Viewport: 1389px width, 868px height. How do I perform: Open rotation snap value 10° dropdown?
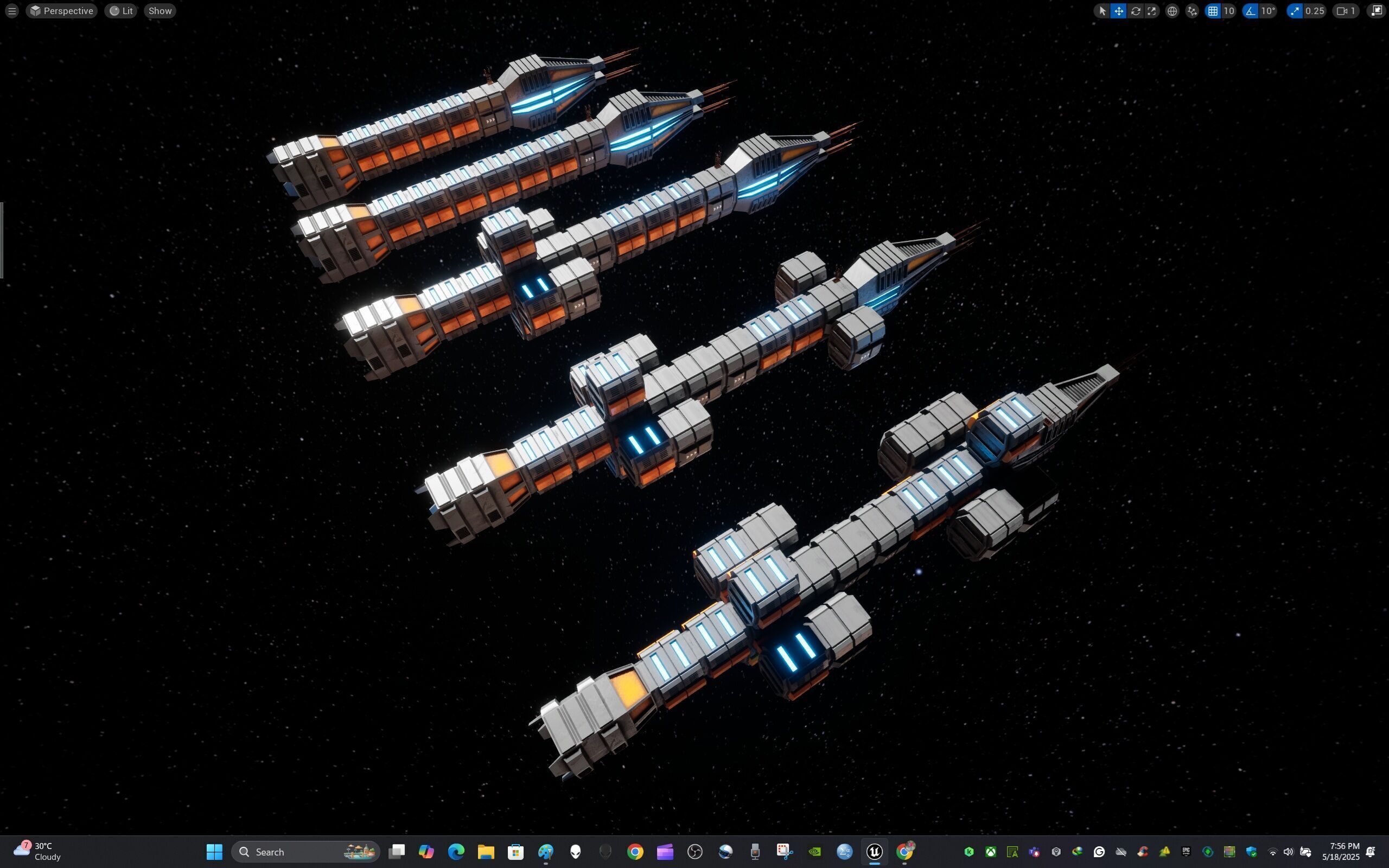(1267, 11)
